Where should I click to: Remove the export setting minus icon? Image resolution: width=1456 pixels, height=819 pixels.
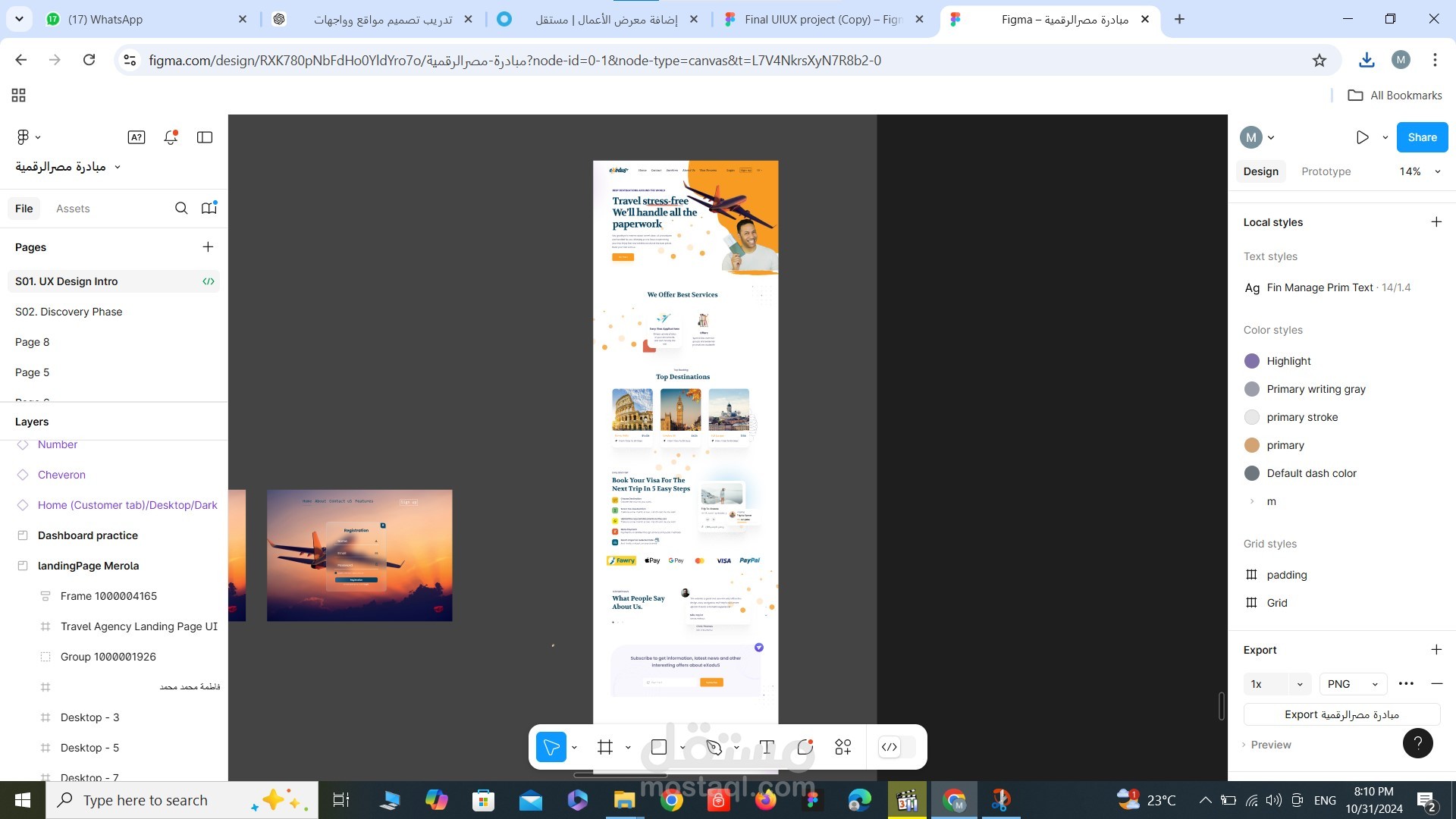click(x=1436, y=683)
